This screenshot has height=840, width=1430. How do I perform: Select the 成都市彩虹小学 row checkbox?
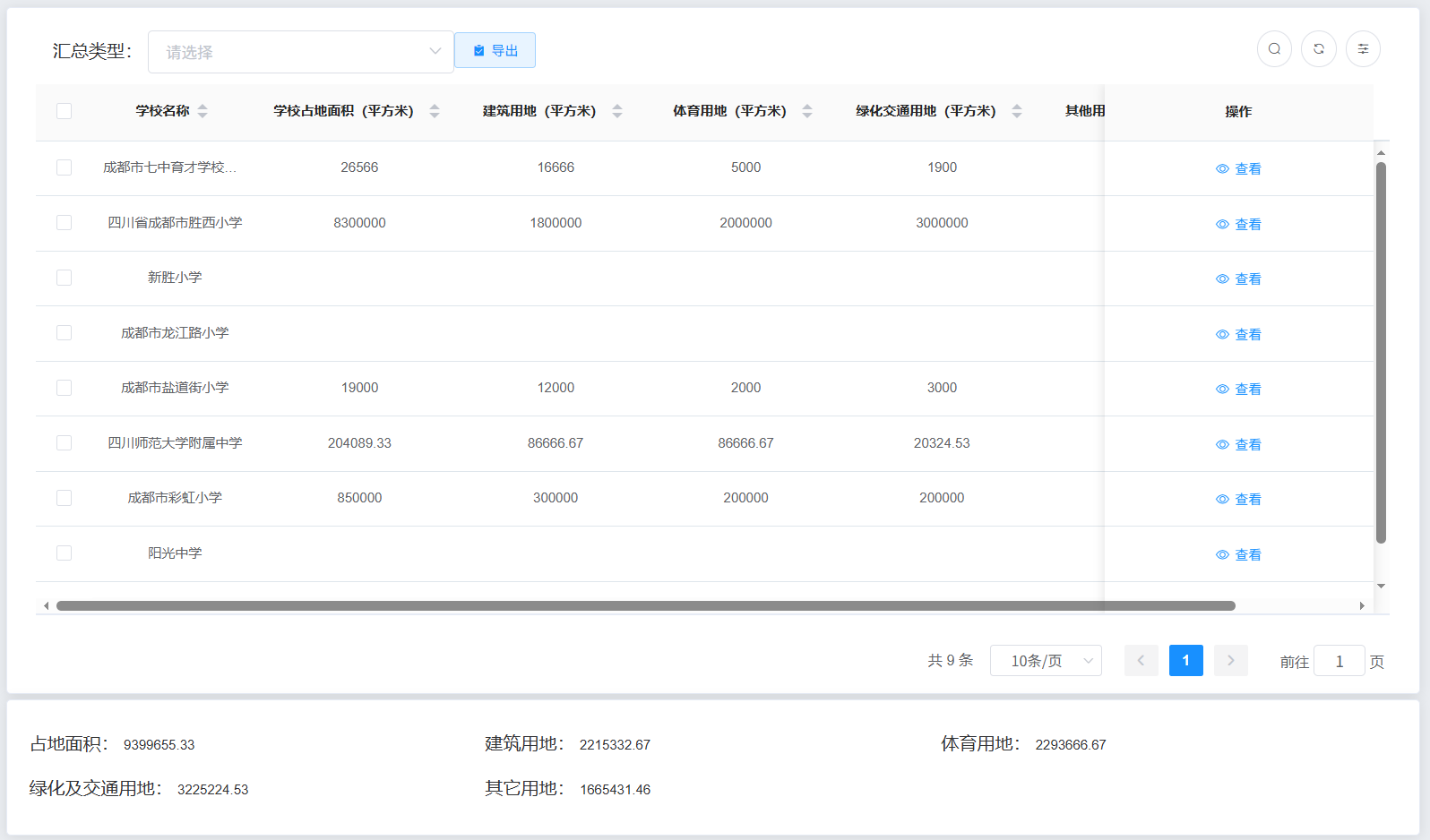(x=64, y=498)
